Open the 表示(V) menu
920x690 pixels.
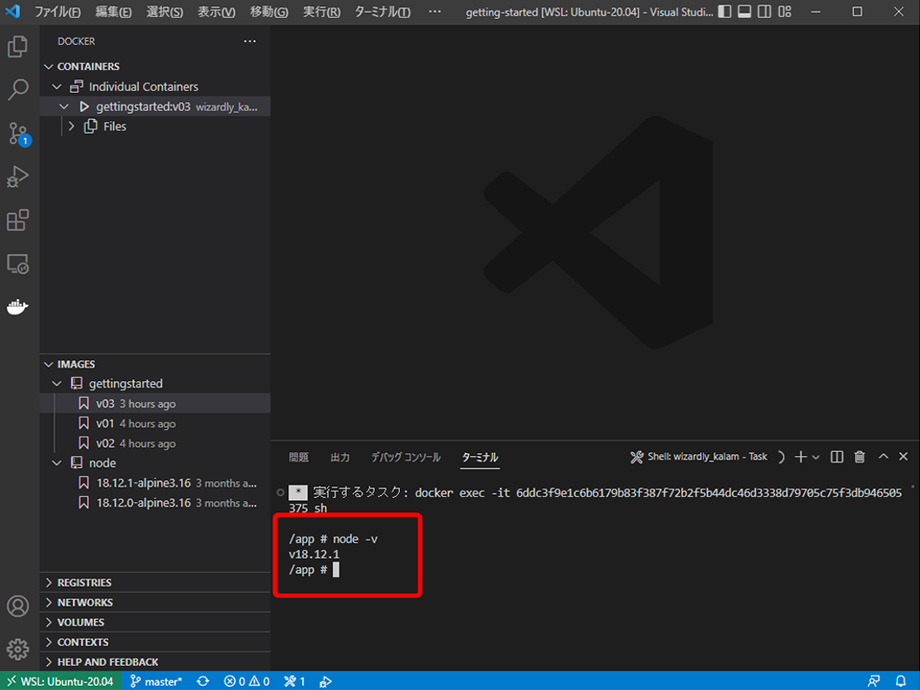click(216, 12)
